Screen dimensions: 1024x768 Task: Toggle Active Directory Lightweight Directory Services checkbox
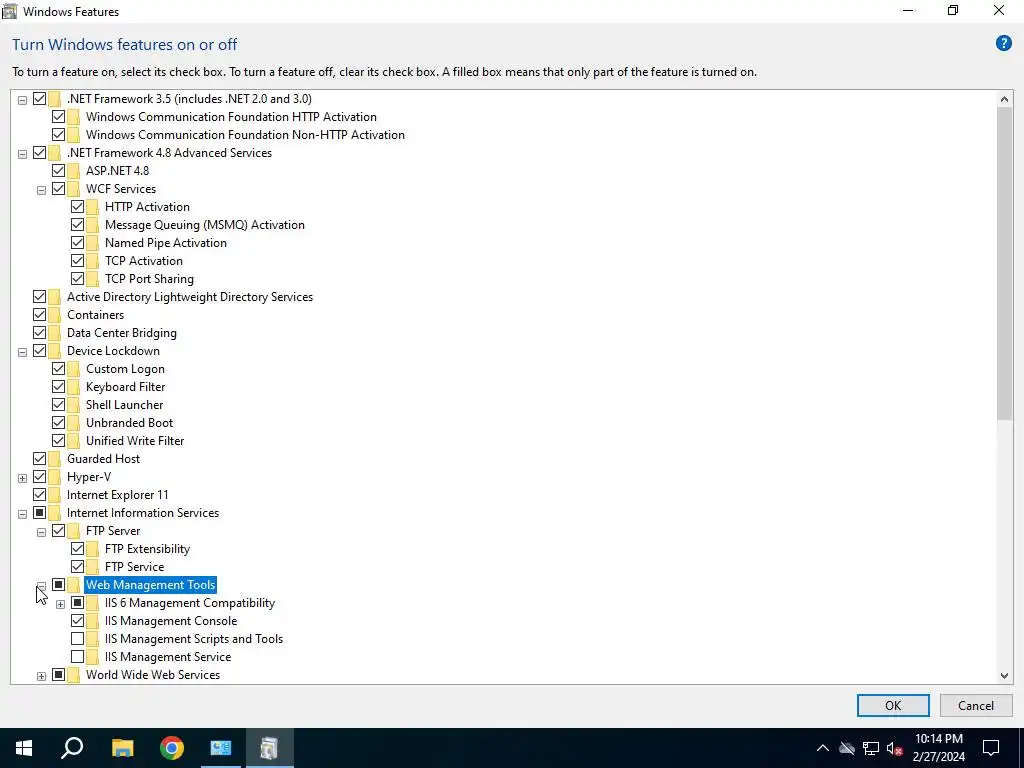click(x=39, y=297)
